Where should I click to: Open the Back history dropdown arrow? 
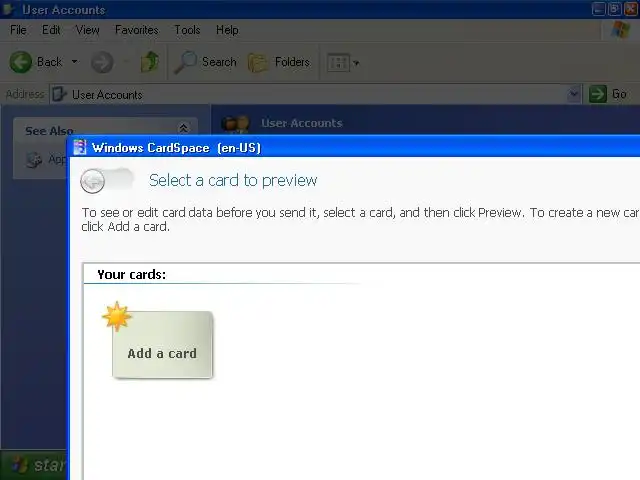tap(75, 62)
